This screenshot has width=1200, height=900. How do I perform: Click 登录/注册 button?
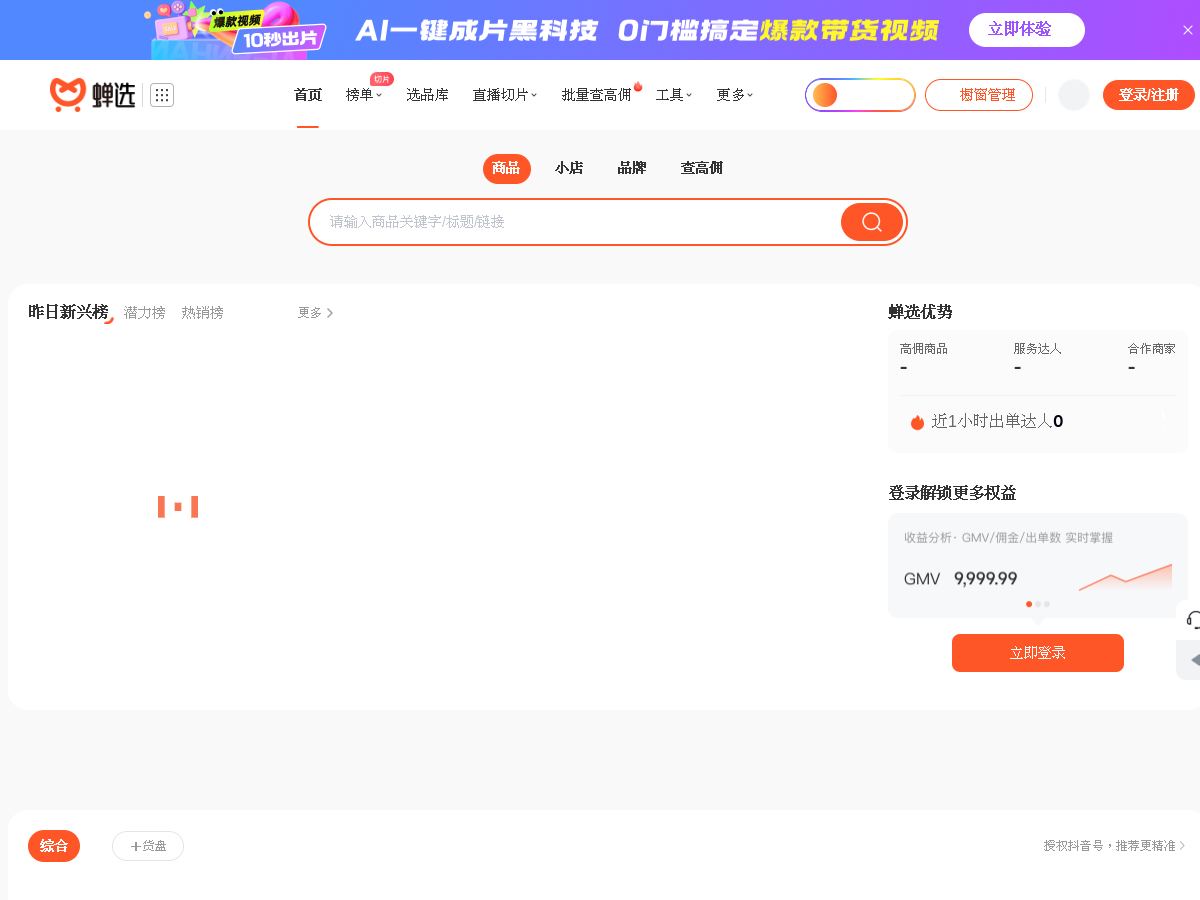coord(1149,95)
